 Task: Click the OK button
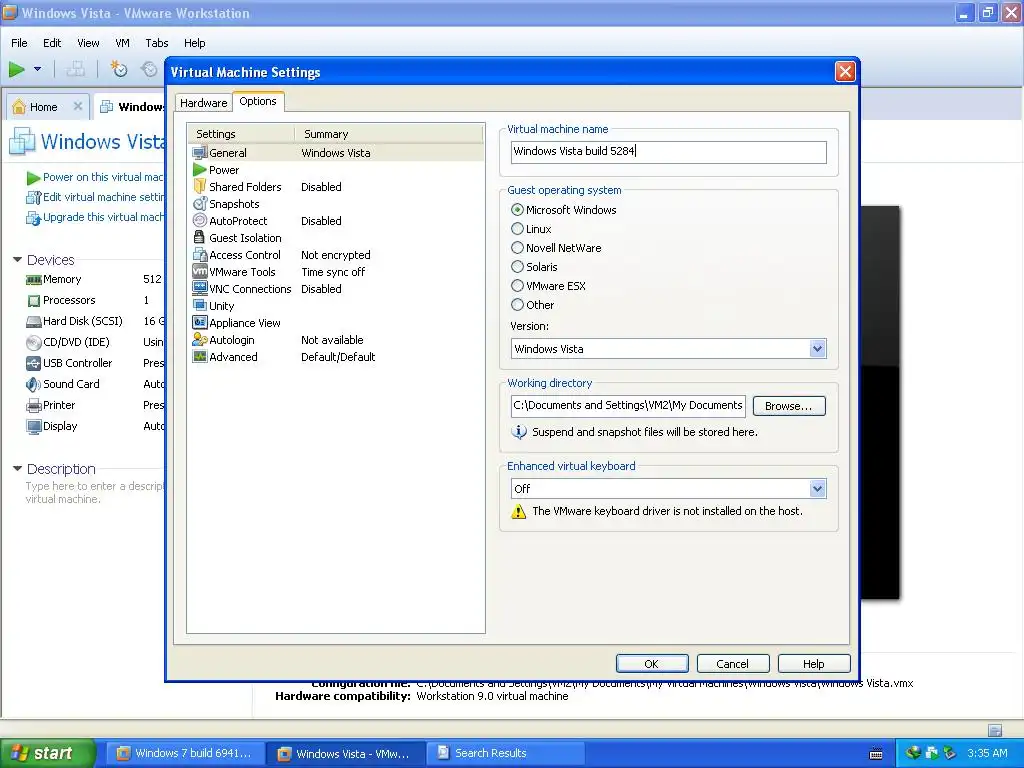652,664
